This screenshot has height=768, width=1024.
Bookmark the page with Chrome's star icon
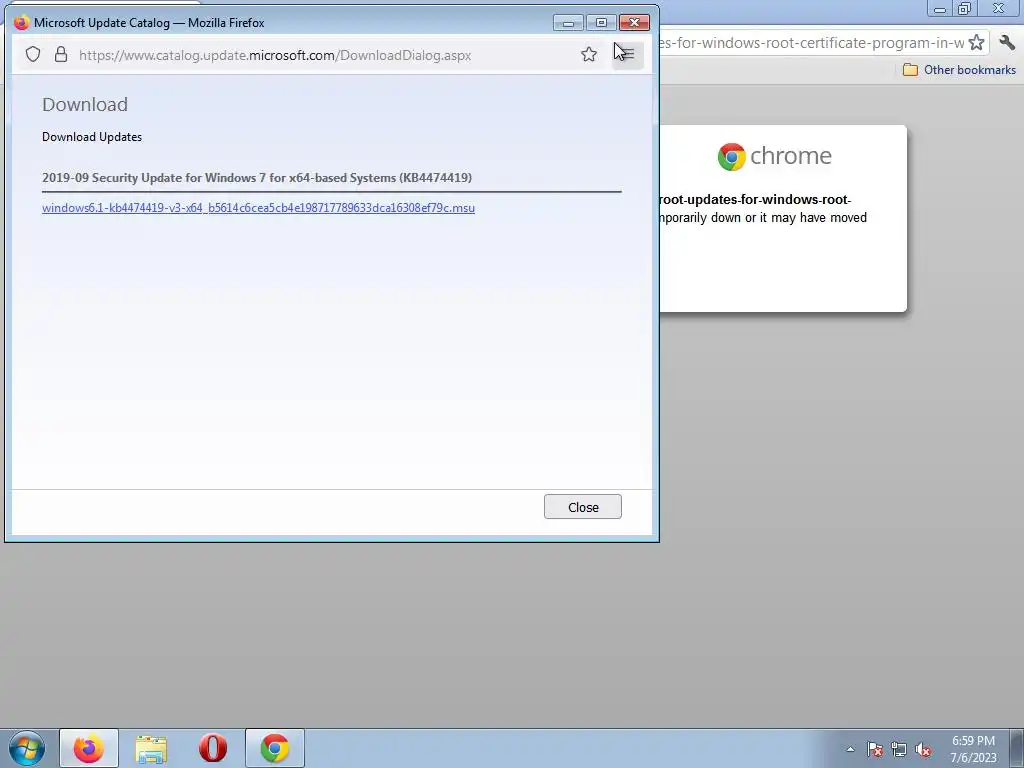976,42
